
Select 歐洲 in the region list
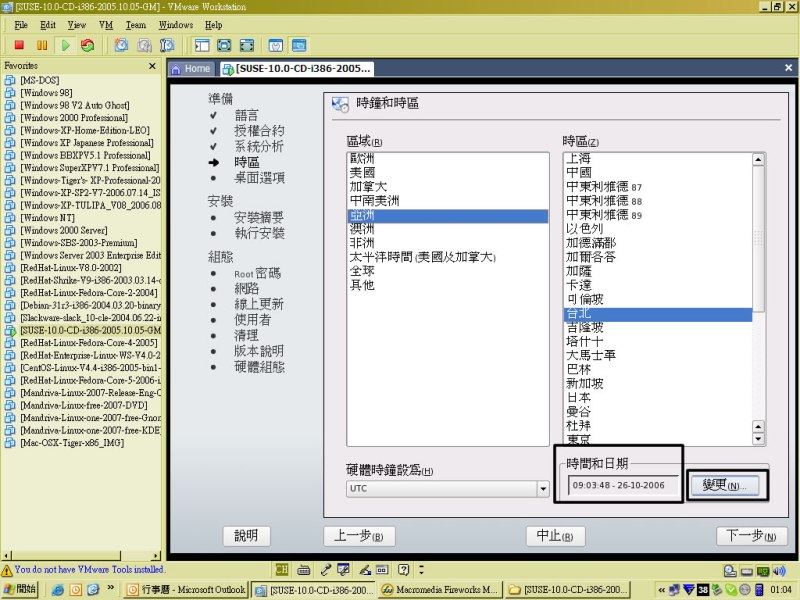click(447, 159)
